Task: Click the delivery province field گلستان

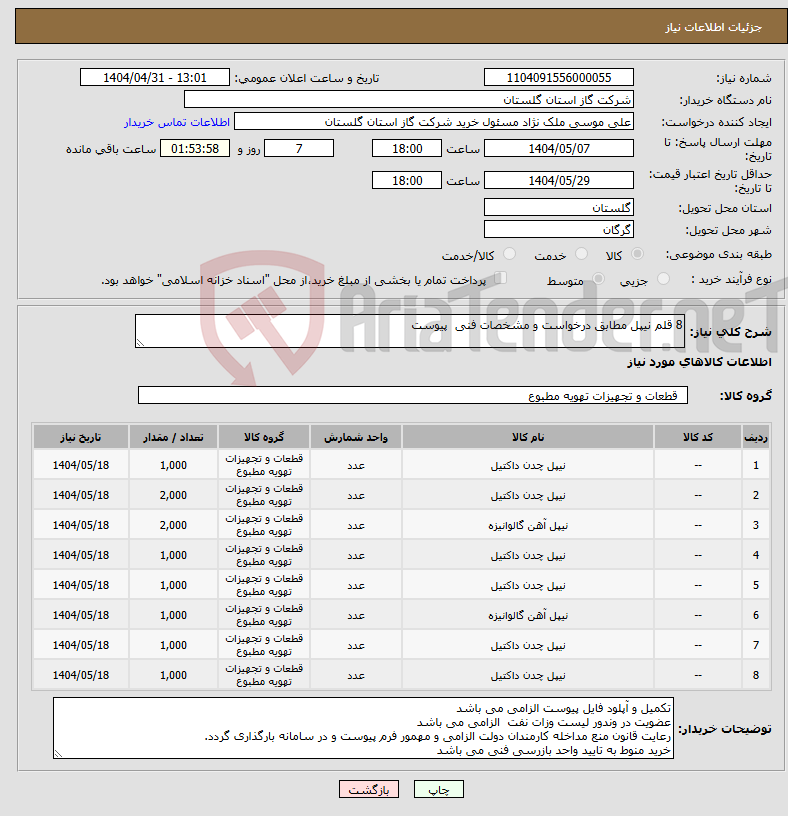Action: (558, 208)
